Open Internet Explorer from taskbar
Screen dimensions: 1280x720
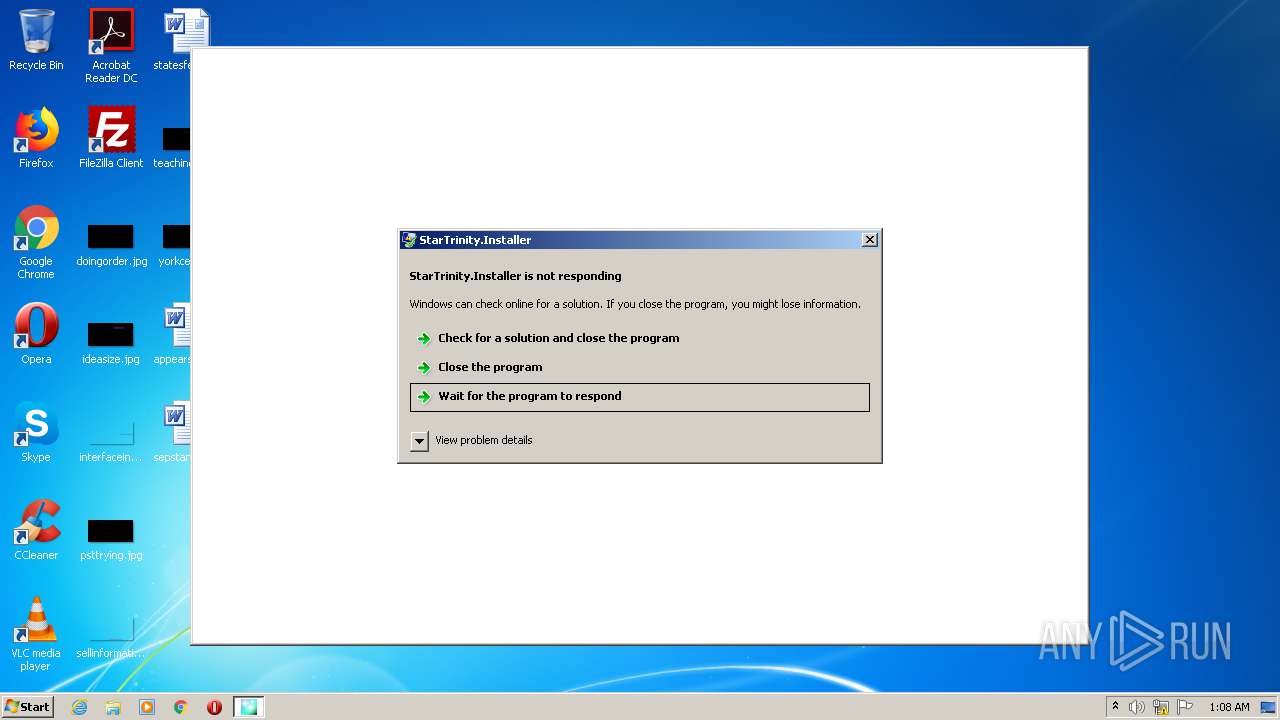(80, 707)
